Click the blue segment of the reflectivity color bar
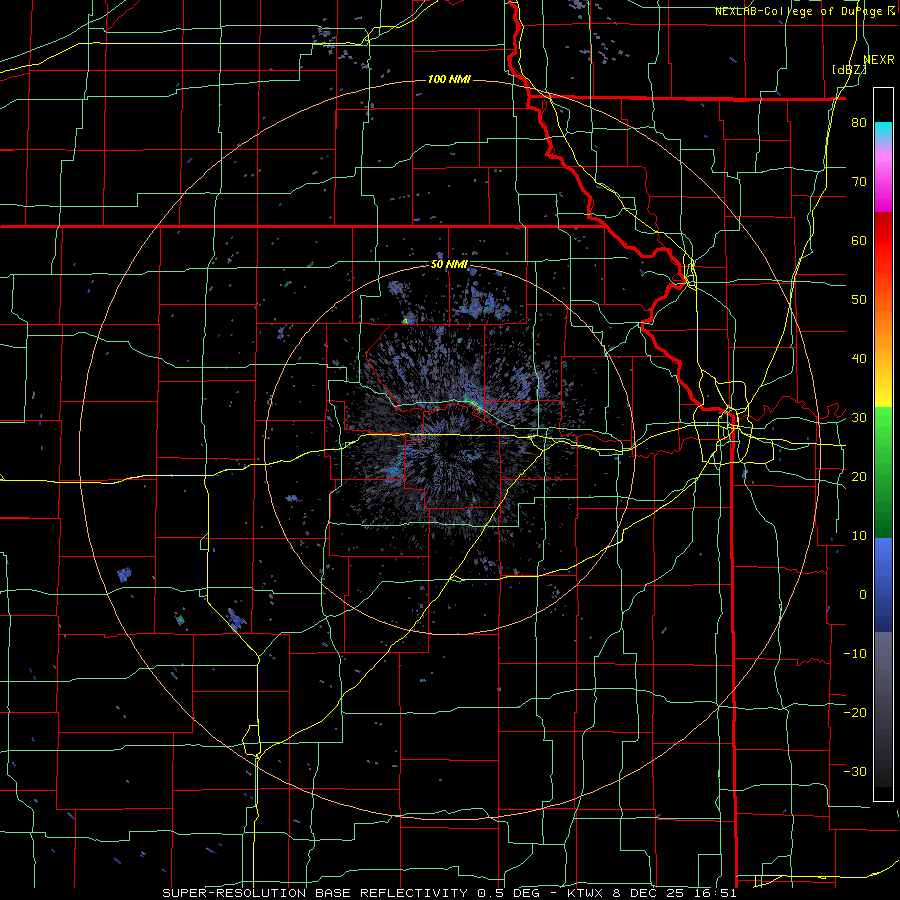 point(883,585)
